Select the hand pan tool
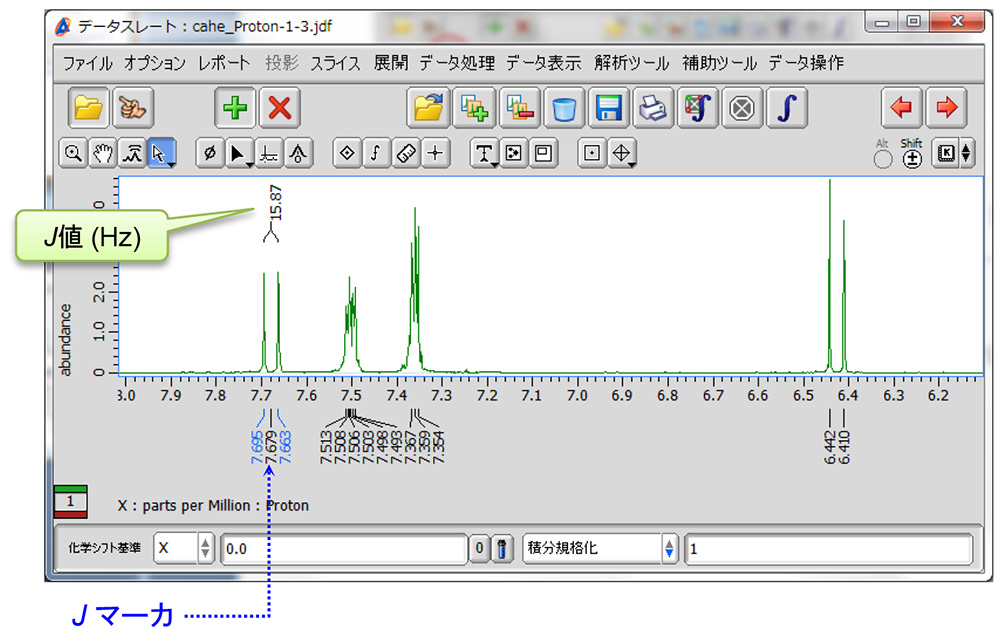 click(102, 154)
